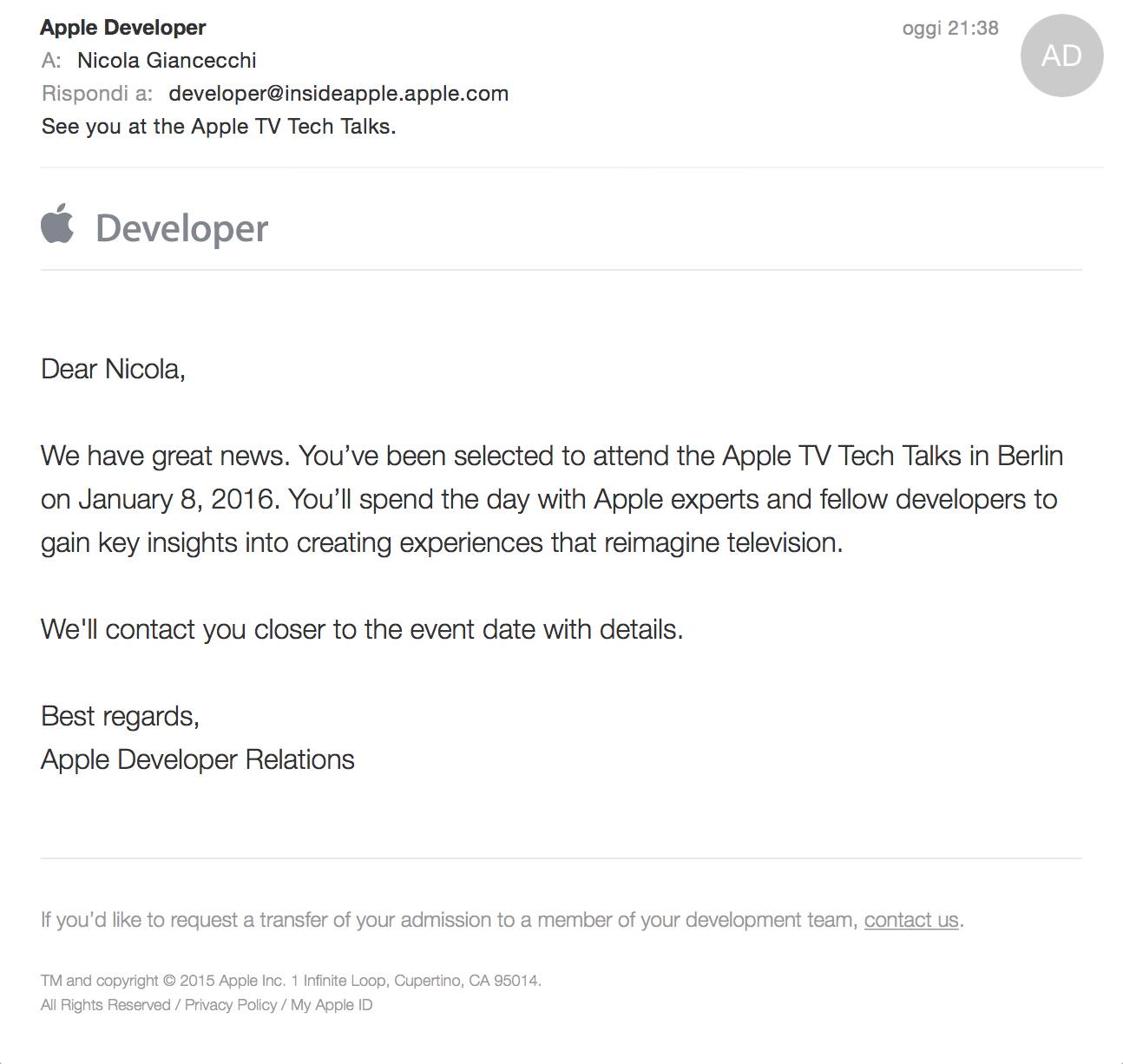Click the Apple logo in email header
The height and width of the screenshot is (1064, 1123).
(x=57, y=223)
